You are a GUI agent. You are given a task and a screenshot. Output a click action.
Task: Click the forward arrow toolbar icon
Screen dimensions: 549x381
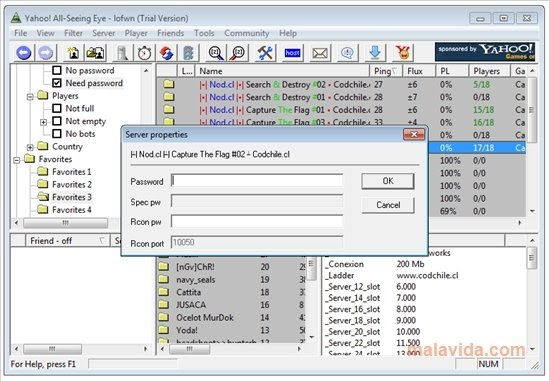(46, 53)
